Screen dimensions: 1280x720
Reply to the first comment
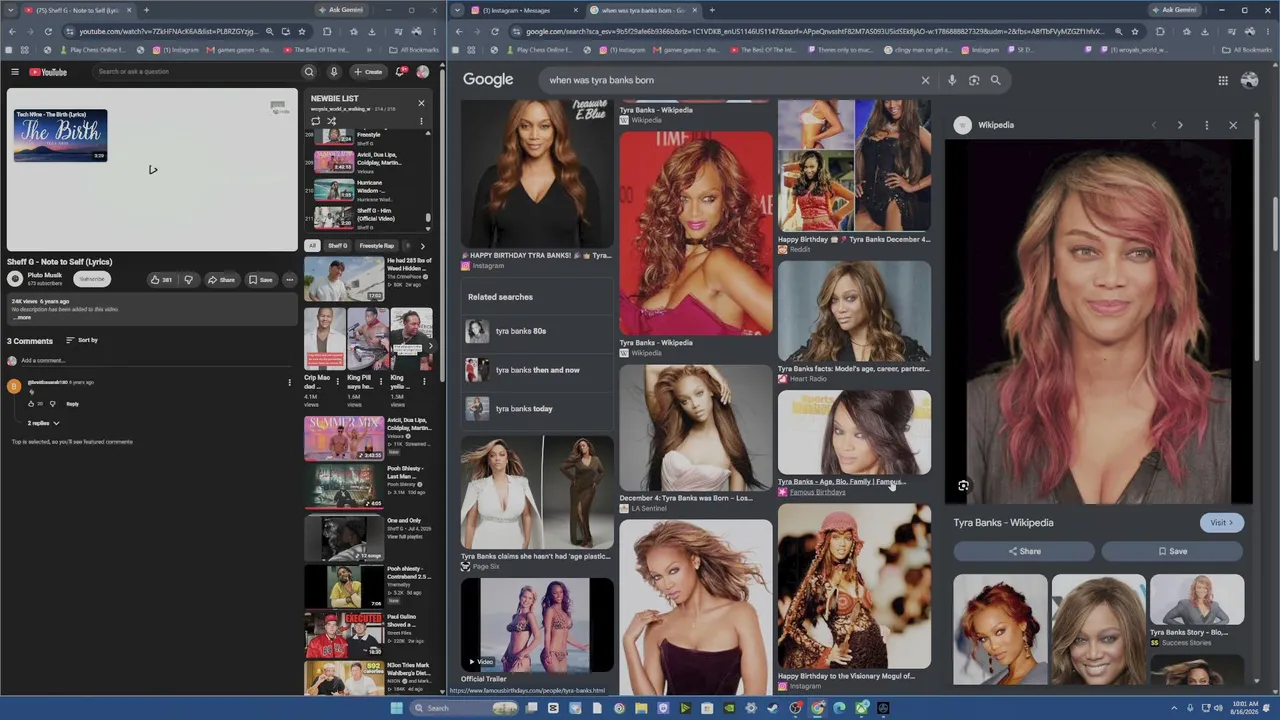[x=72, y=404]
